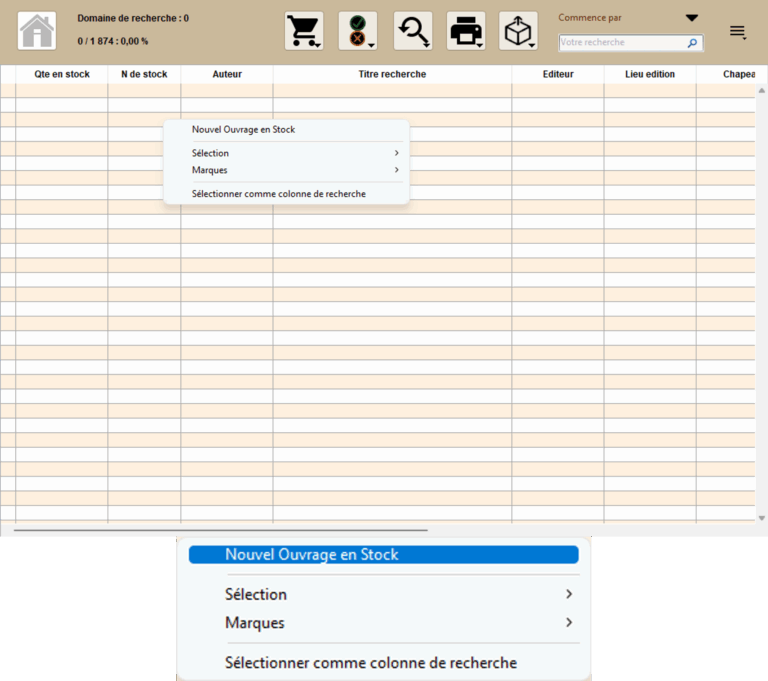The height and width of the screenshot is (681, 768).
Task: Expand the 'Commence par' dropdown arrow
Action: [691, 18]
